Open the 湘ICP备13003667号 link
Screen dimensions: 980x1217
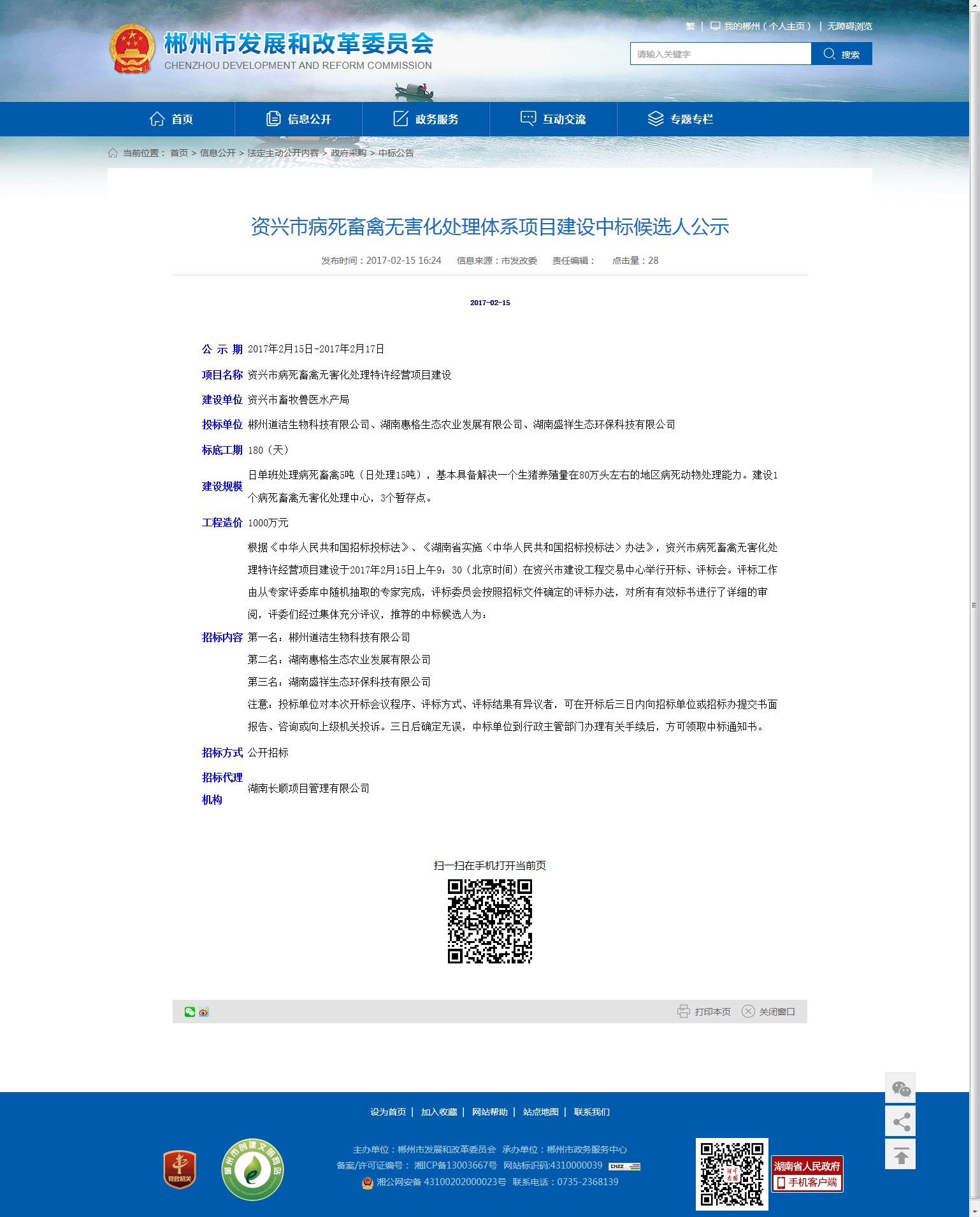click(x=456, y=1165)
